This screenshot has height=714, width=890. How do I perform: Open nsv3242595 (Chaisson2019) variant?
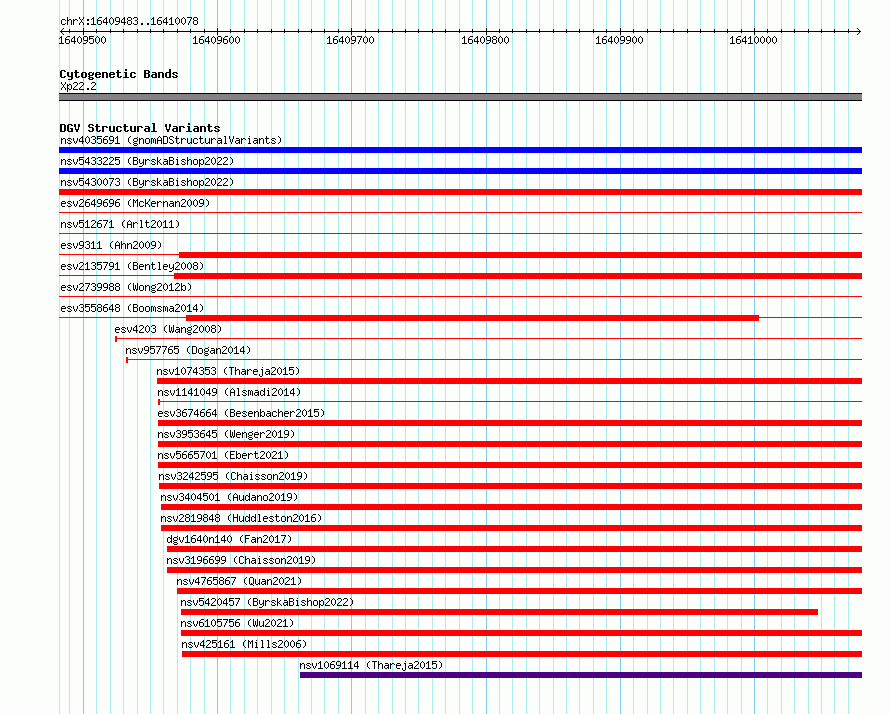[x=233, y=476]
